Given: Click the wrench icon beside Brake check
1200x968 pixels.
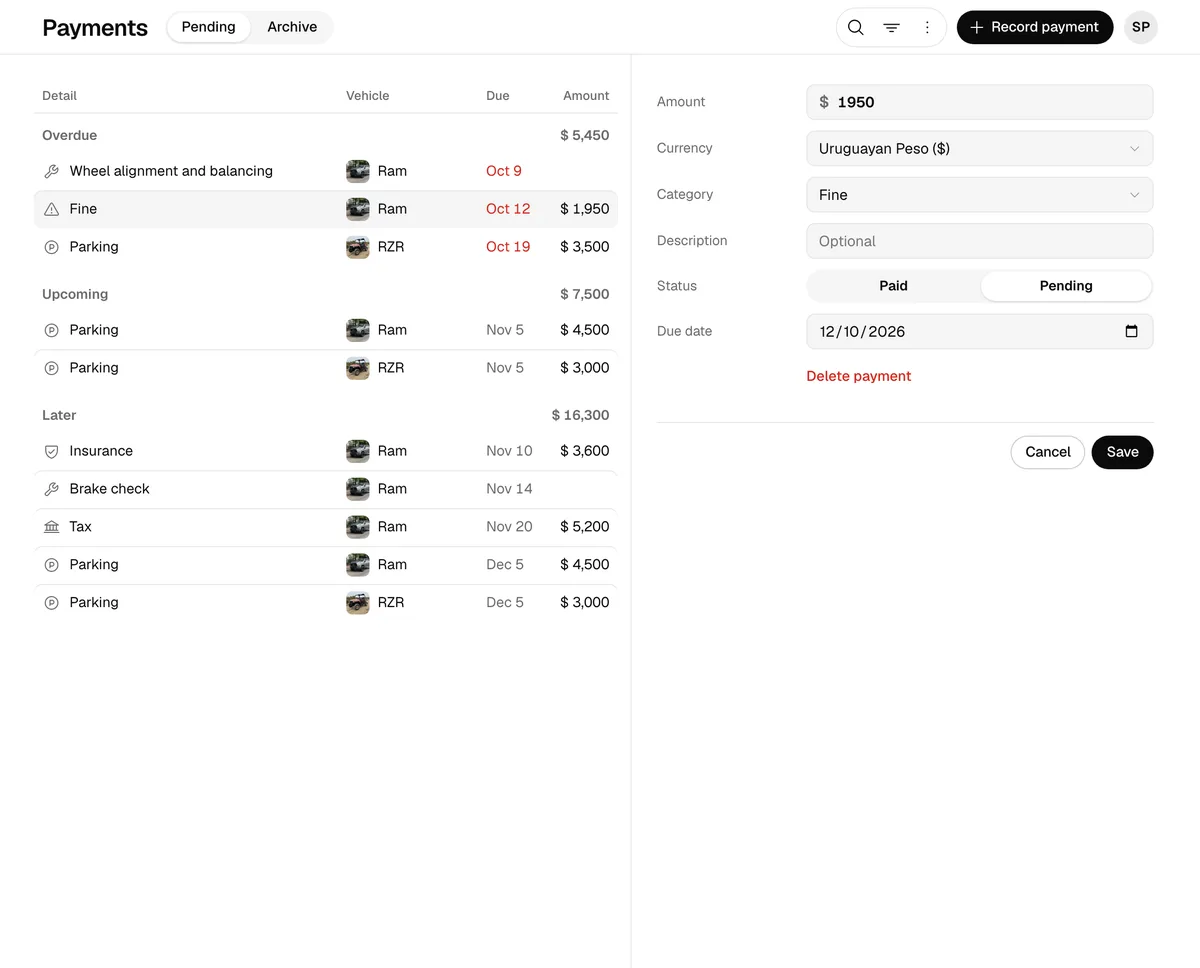Looking at the screenshot, I should click(x=52, y=489).
